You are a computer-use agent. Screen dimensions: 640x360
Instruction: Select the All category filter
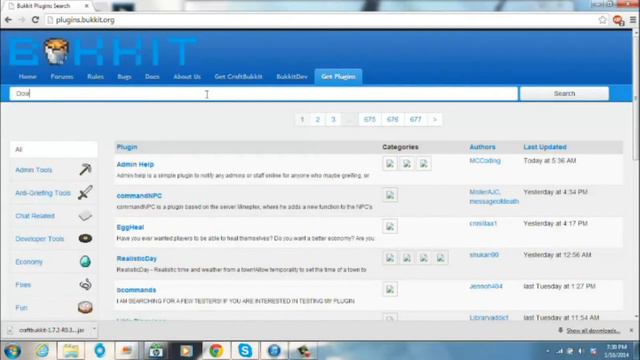[x=53, y=149]
